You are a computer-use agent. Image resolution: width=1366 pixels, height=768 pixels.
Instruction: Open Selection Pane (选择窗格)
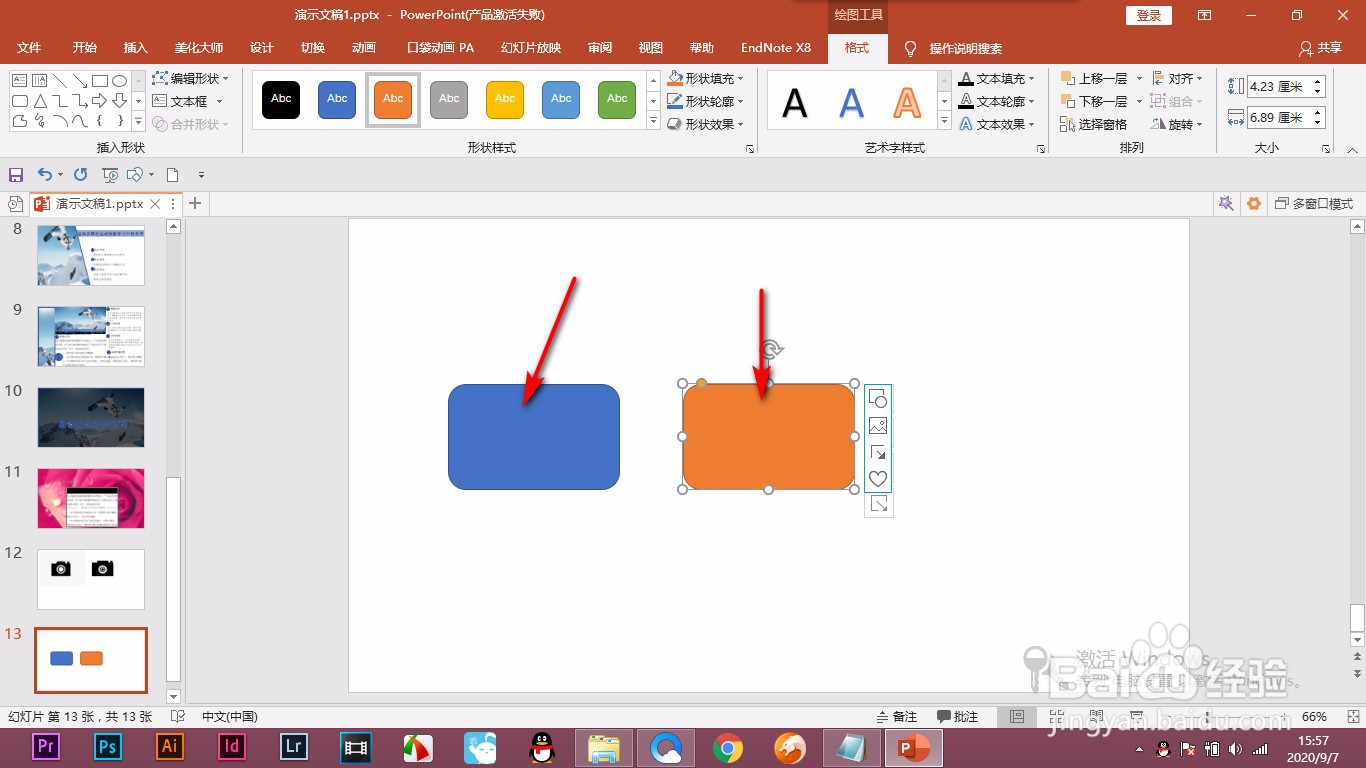pyautogui.click(x=1094, y=124)
